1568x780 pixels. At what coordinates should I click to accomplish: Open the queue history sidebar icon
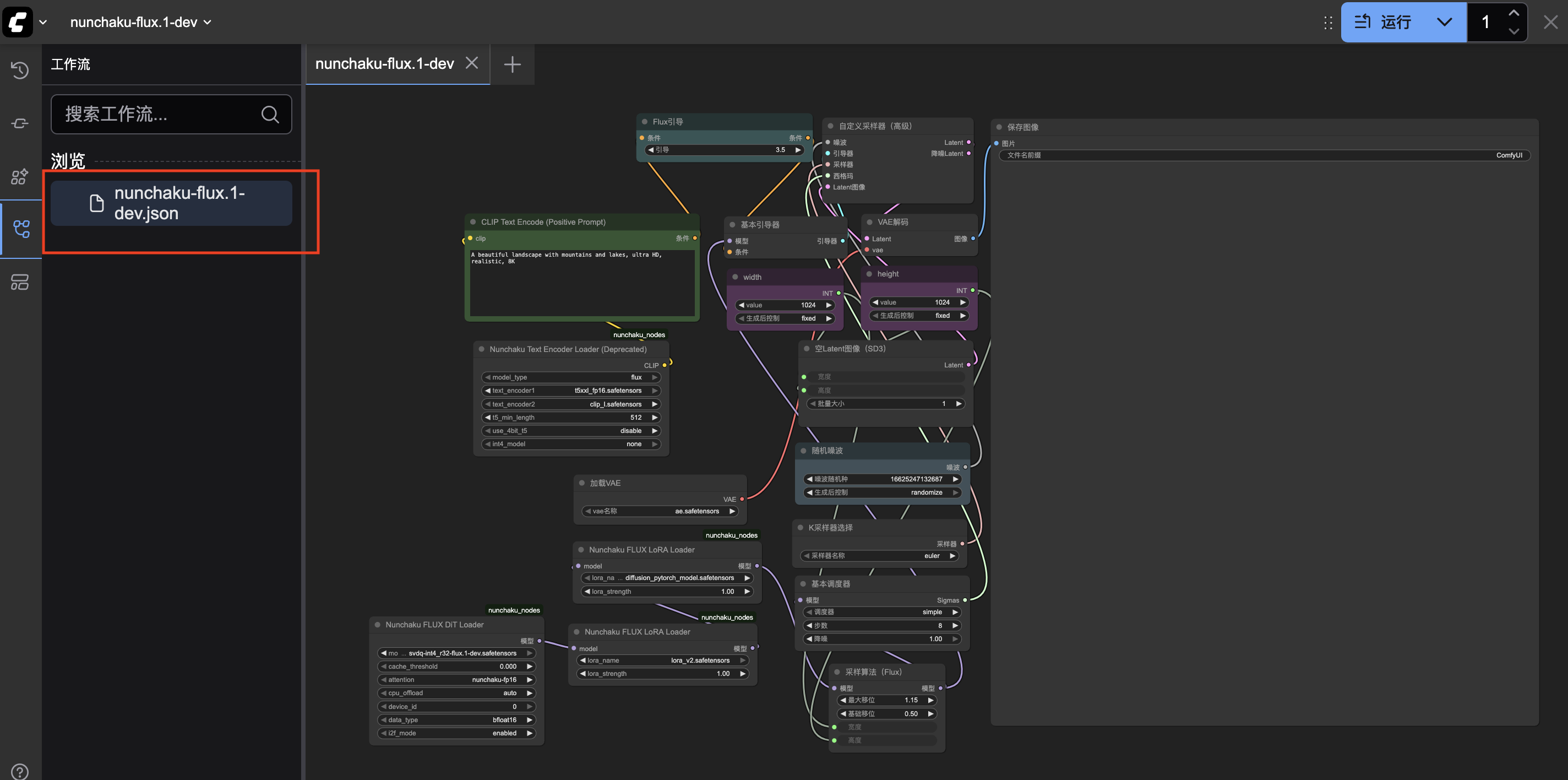pyautogui.click(x=20, y=70)
